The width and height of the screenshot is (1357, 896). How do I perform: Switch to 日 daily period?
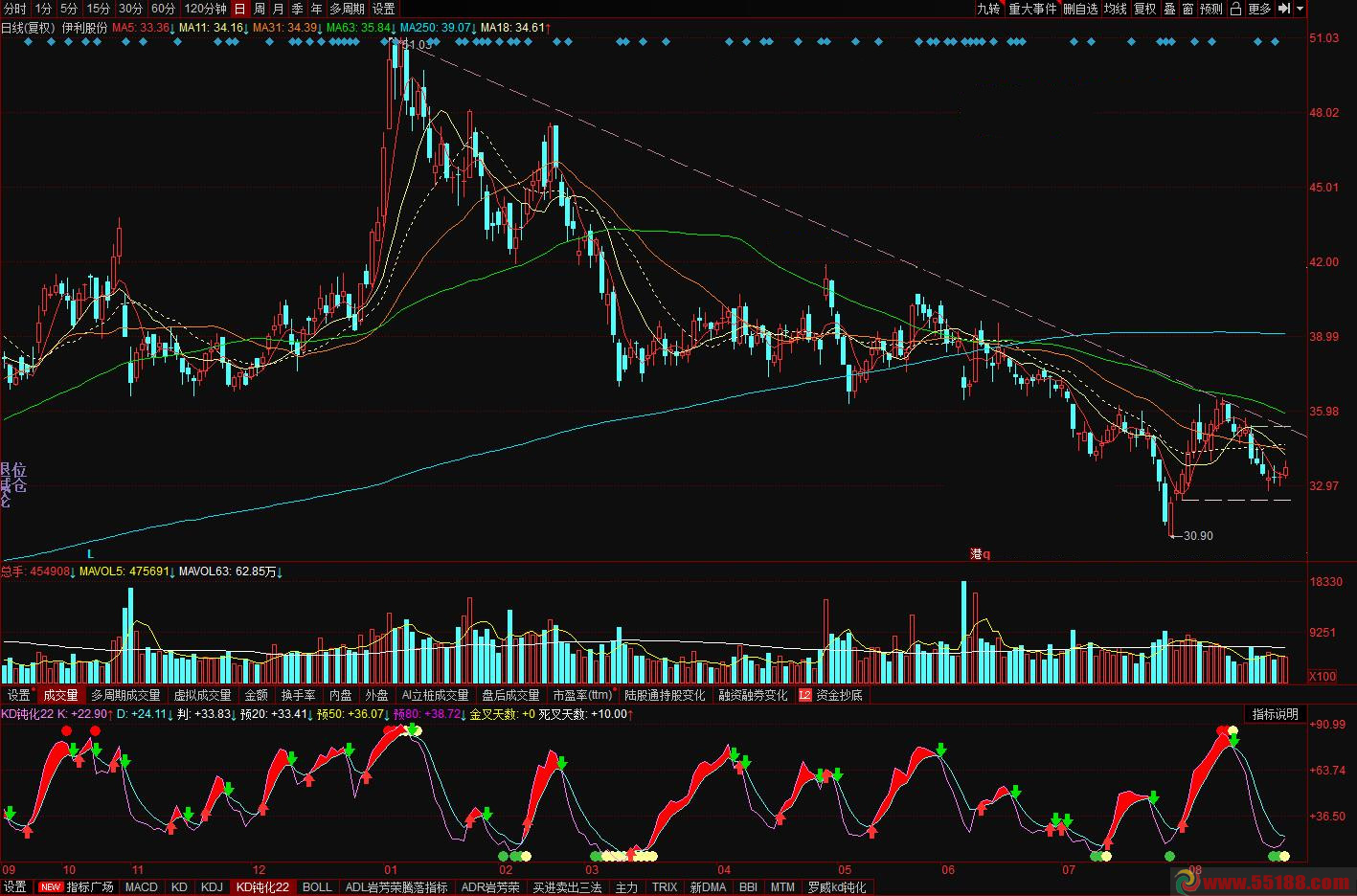[x=239, y=9]
